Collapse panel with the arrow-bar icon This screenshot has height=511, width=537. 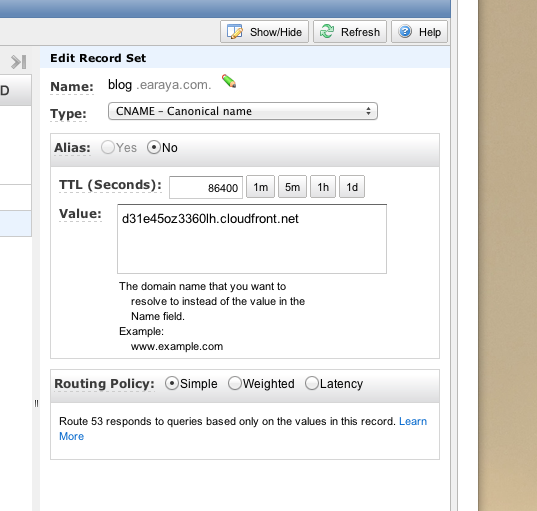[18, 62]
